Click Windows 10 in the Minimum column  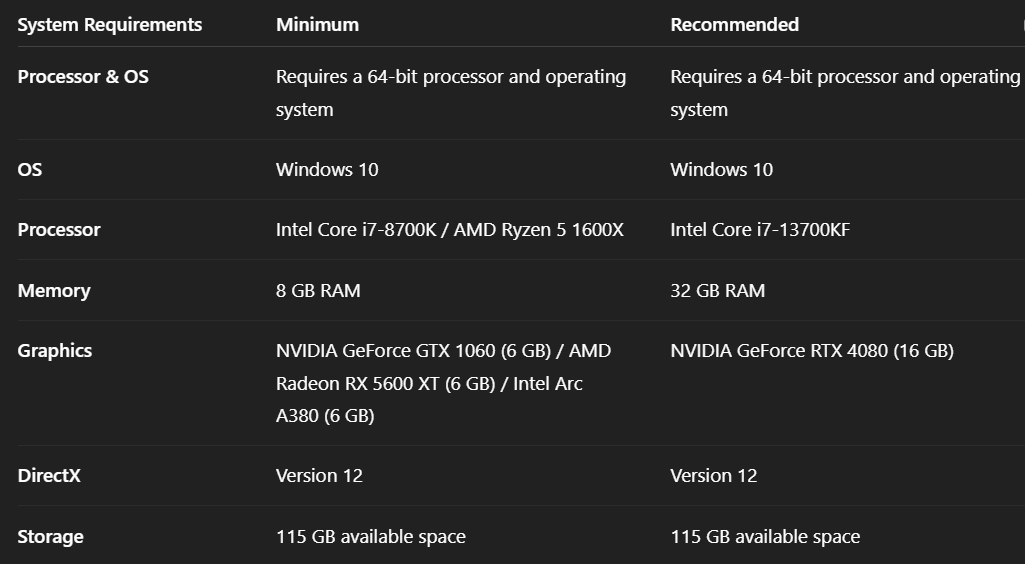tap(327, 170)
